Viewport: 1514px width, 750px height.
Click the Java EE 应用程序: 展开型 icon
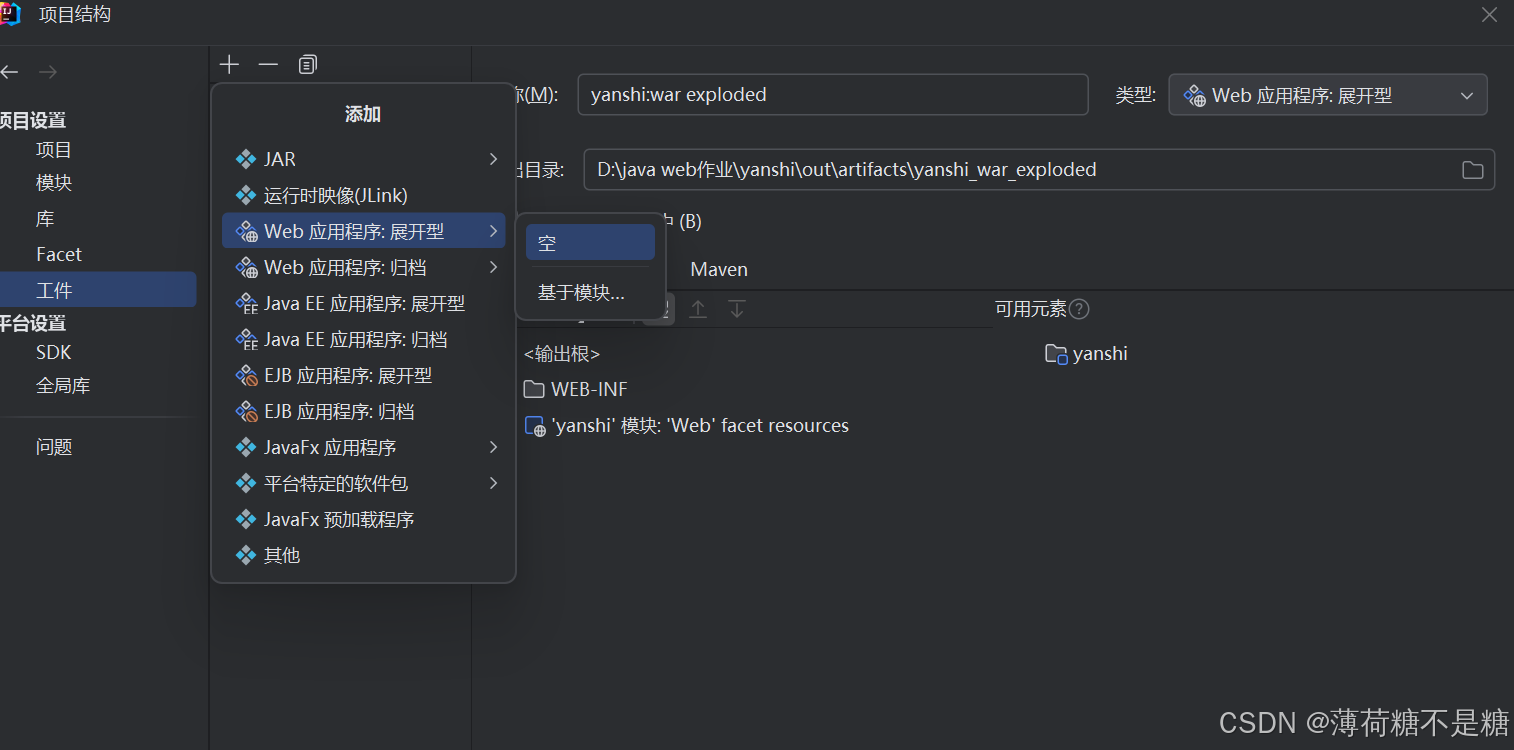coord(246,303)
